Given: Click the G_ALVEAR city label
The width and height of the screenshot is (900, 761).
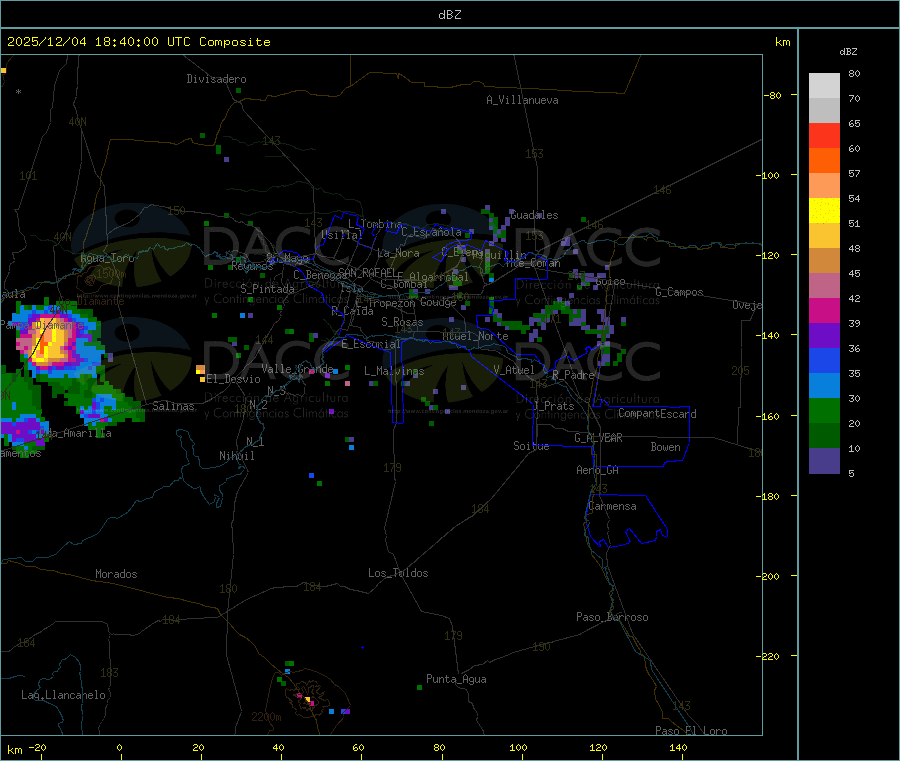Looking at the screenshot, I should click(x=598, y=438).
